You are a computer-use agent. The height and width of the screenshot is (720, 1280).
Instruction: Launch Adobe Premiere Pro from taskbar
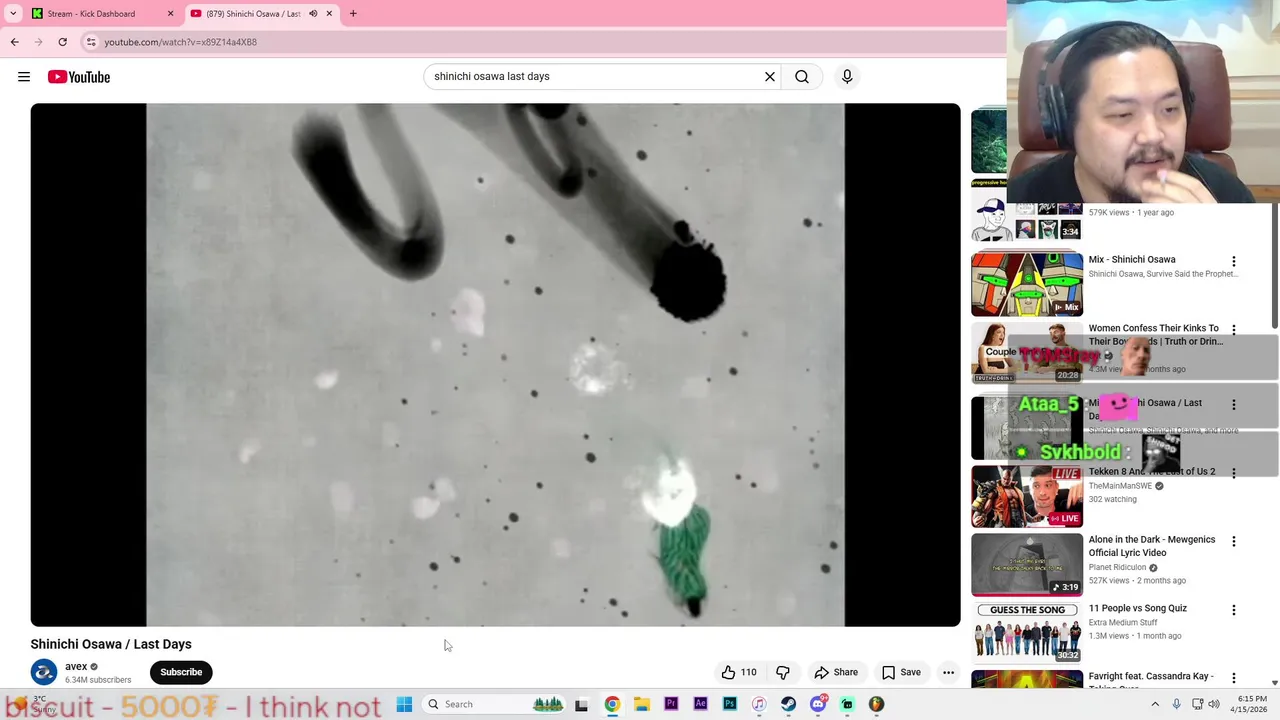click(x=671, y=704)
